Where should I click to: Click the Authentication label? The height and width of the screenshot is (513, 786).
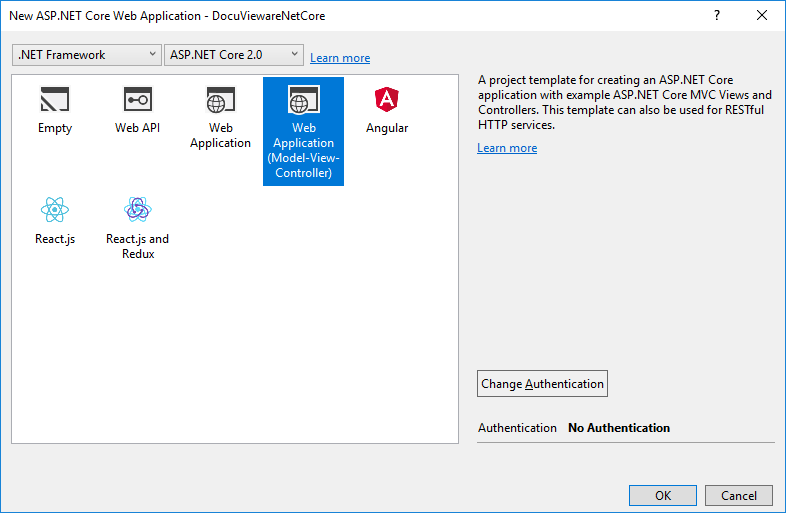click(x=517, y=428)
